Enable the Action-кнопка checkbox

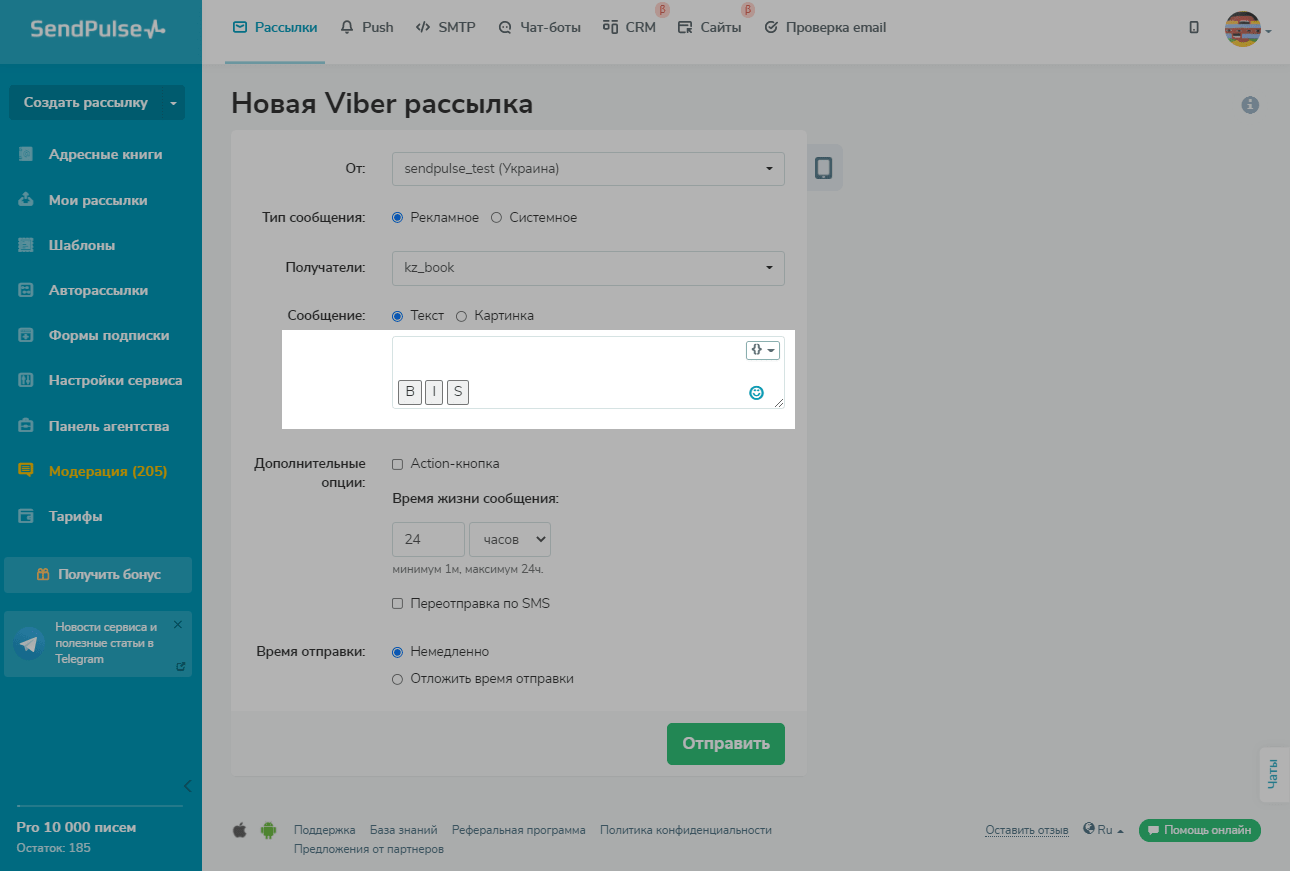pyautogui.click(x=398, y=464)
